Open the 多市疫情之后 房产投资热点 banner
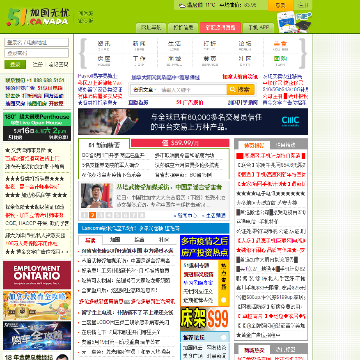 pyautogui.click(x=205, y=247)
